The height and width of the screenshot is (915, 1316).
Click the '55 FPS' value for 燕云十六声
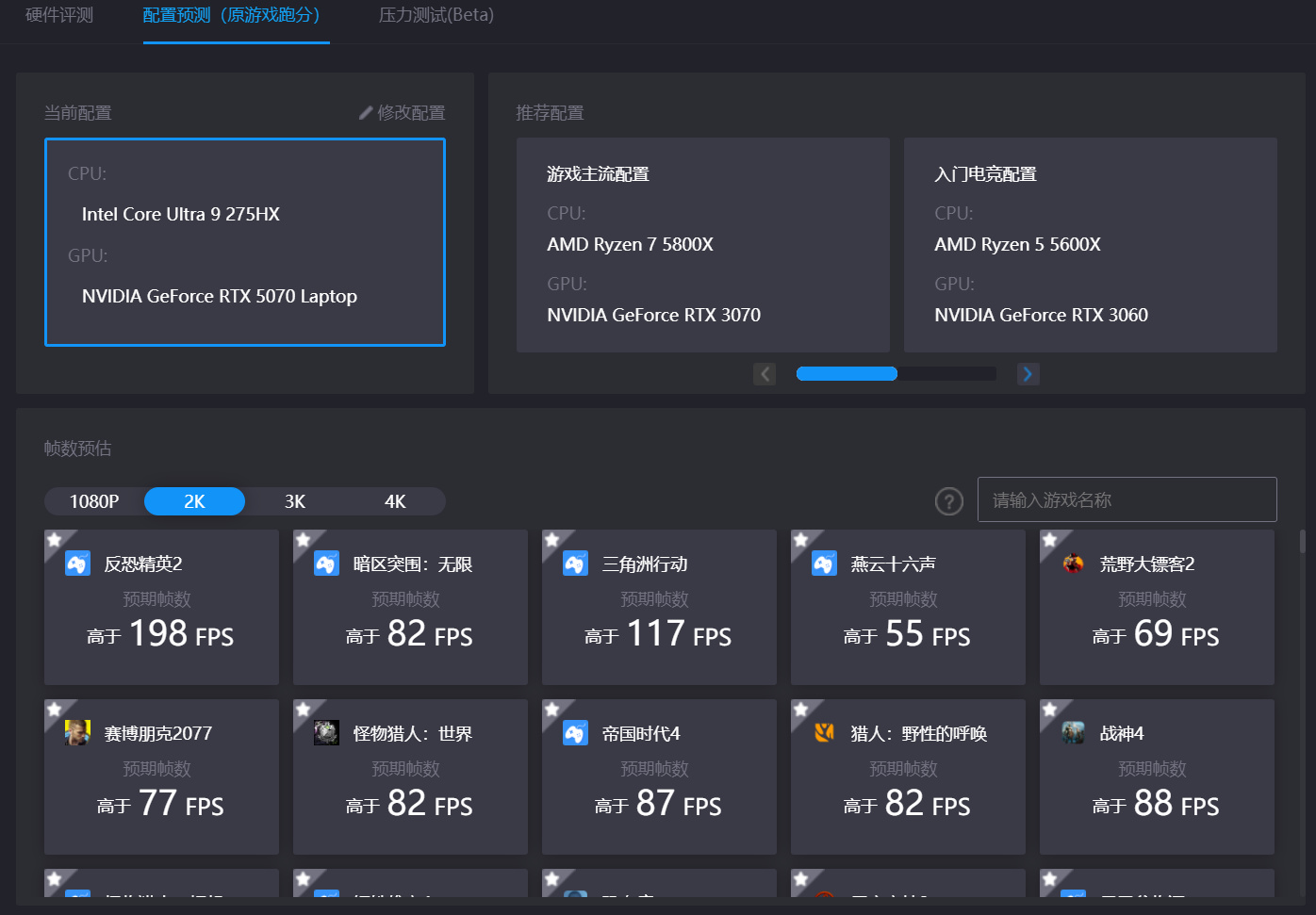(x=928, y=634)
